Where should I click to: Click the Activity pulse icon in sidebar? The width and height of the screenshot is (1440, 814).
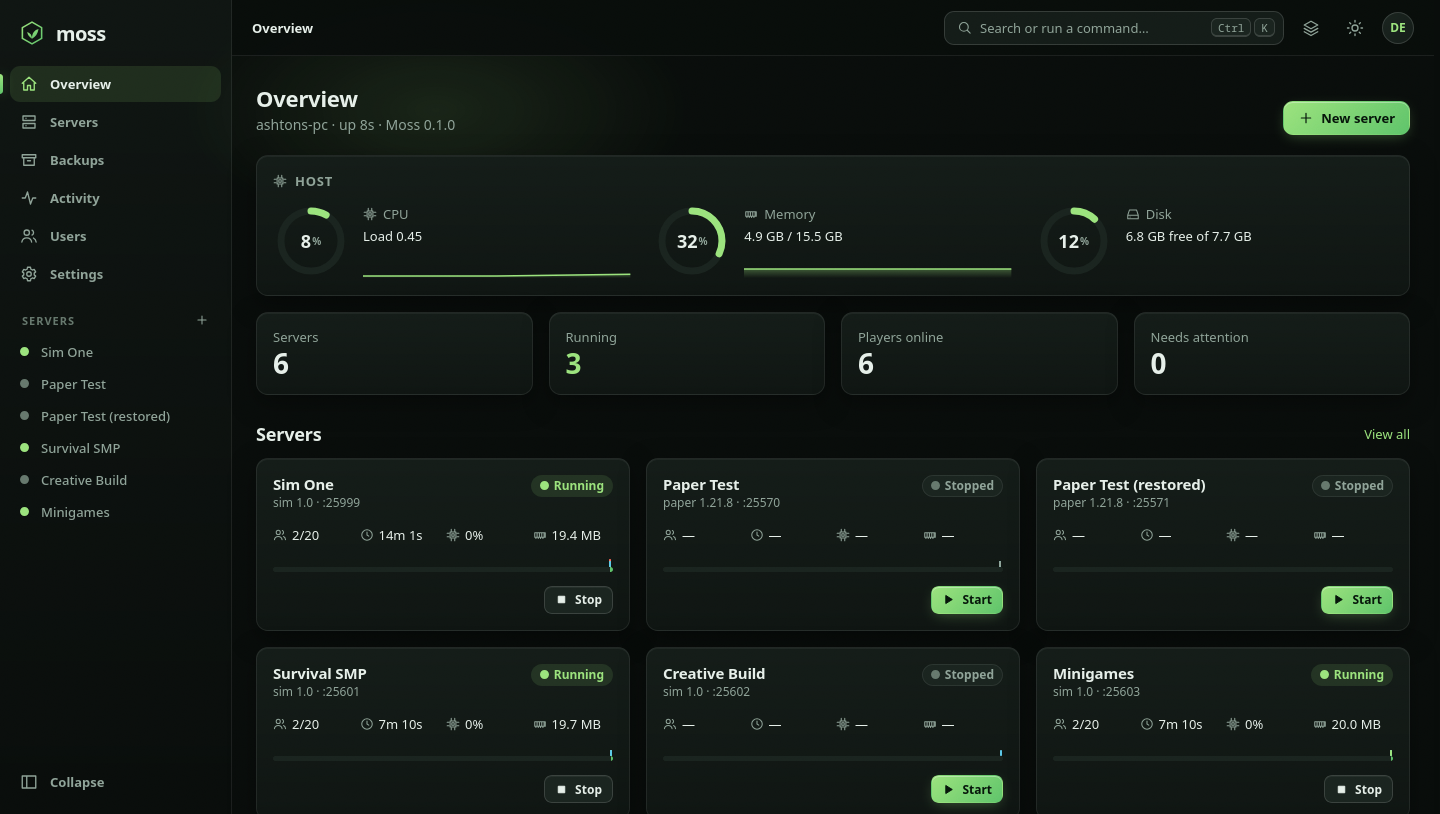click(29, 198)
